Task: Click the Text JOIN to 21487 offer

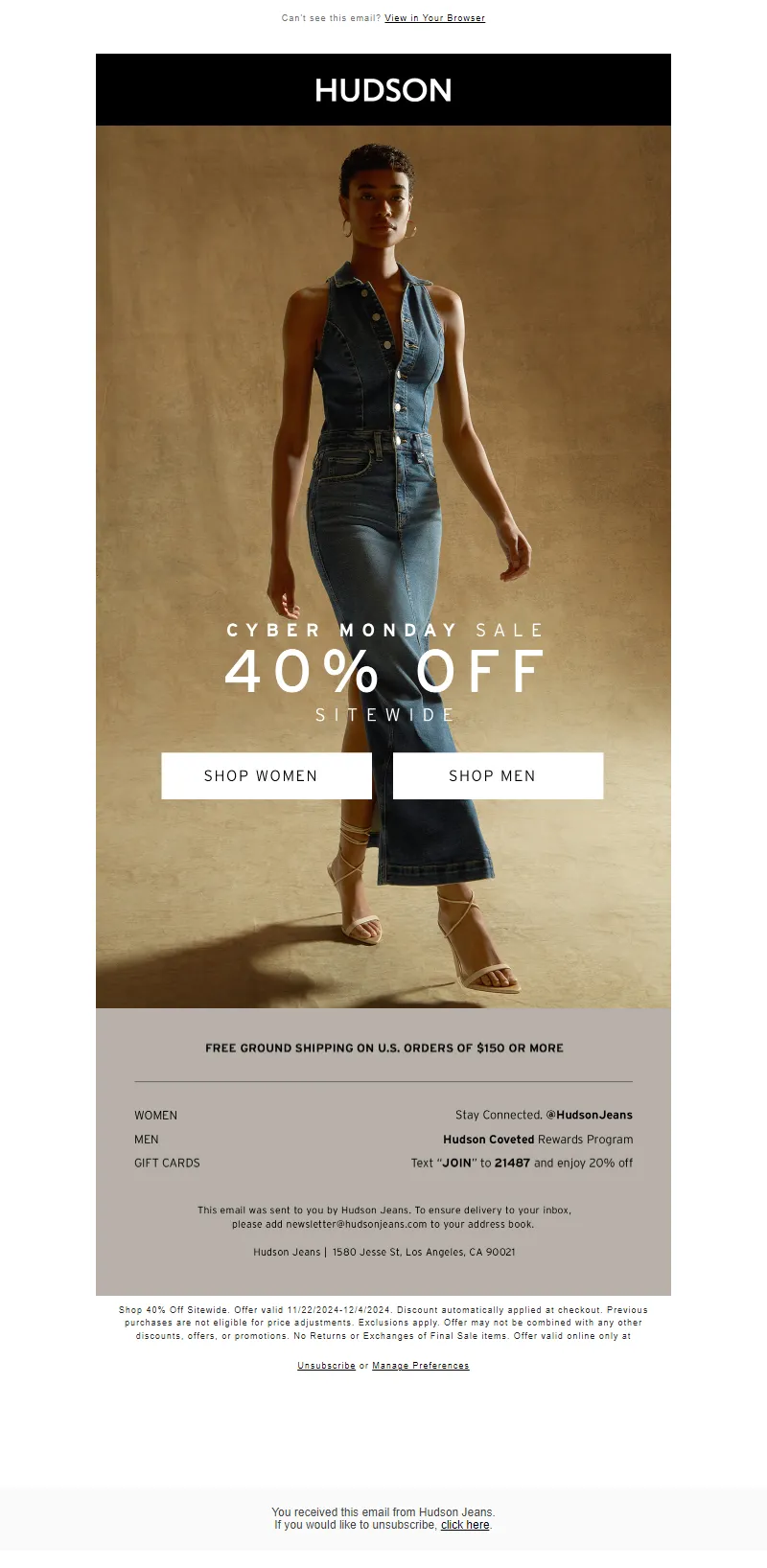Action: pos(522,1163)
